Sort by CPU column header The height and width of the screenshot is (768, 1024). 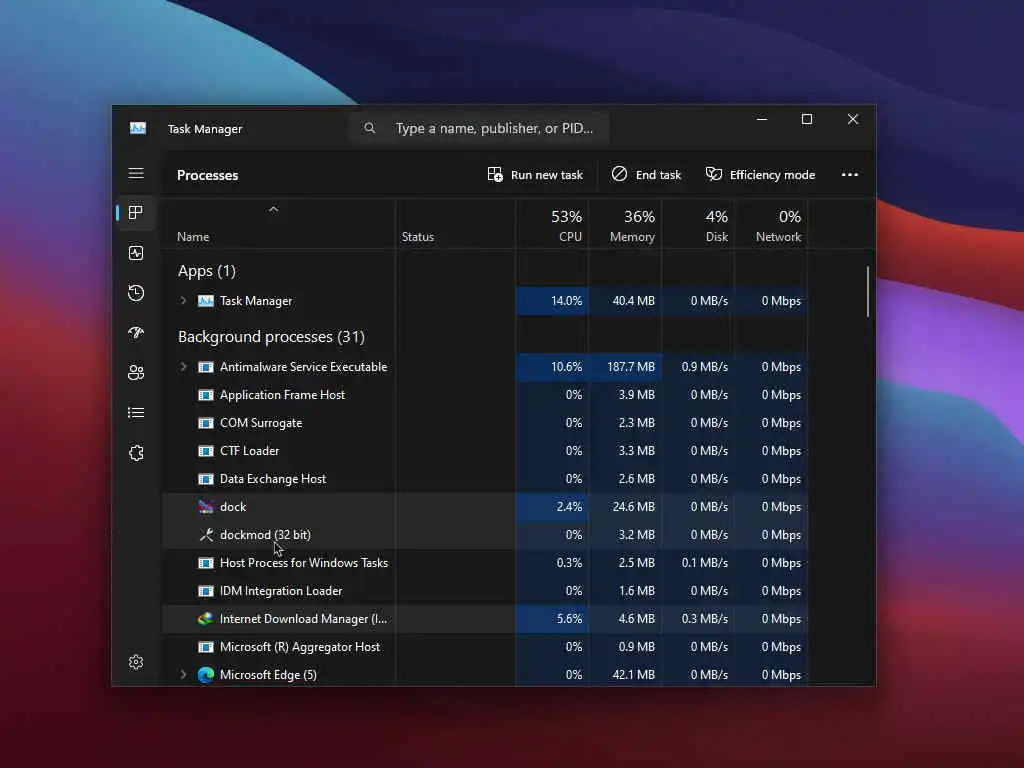(x=552, y=225)
